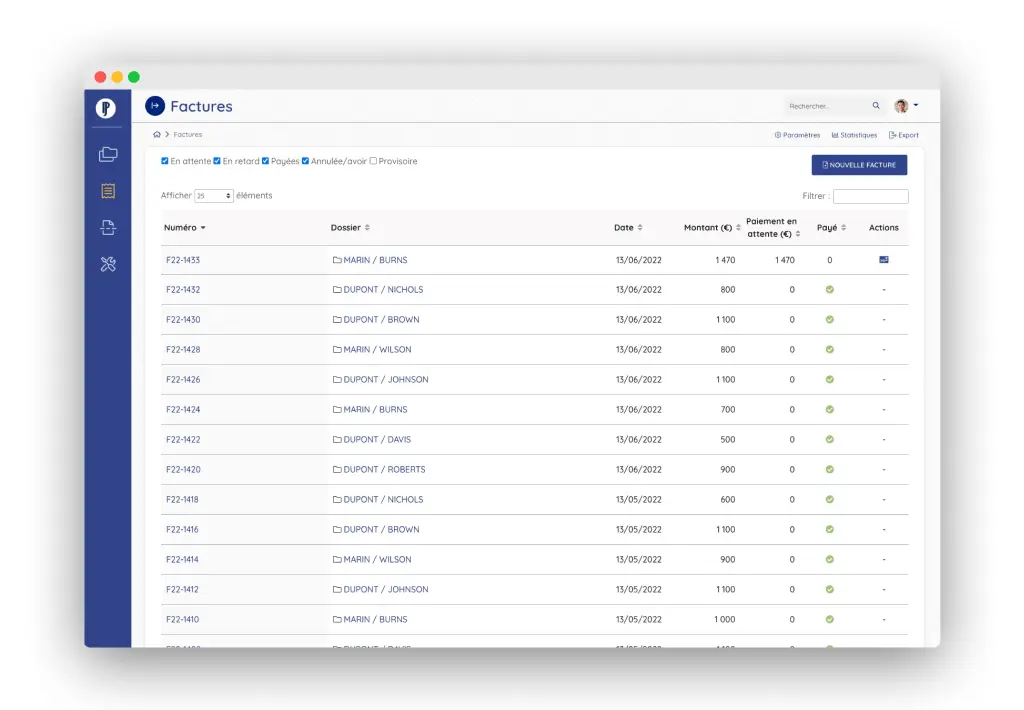This screenshot has height=710, width=1024.
Task: Sort table by Numéro column
Action: tap(184, 228)
